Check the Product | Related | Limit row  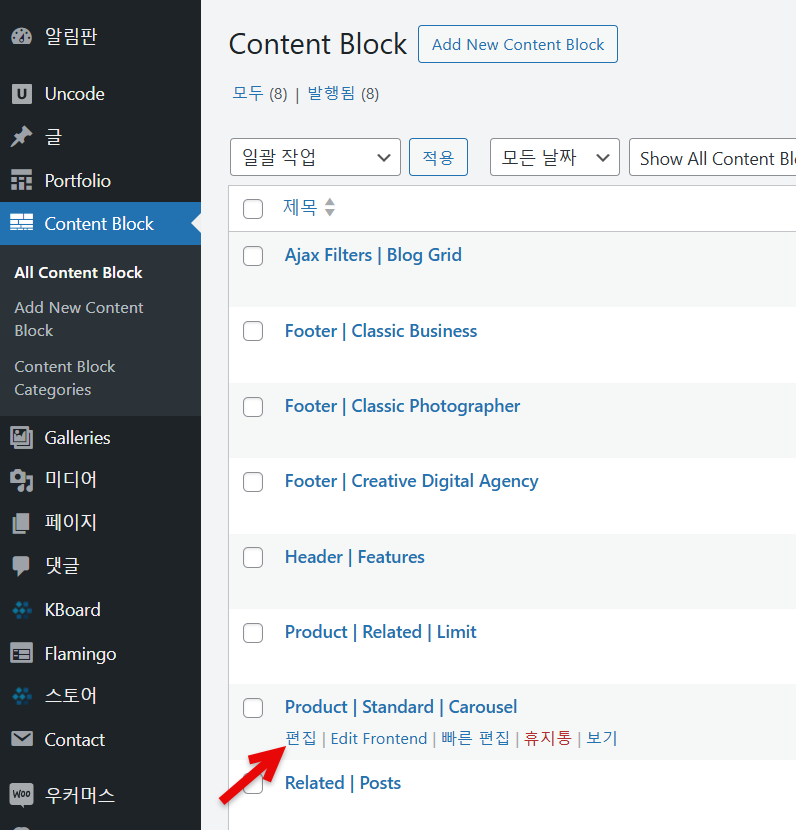(x=253, y=633)
